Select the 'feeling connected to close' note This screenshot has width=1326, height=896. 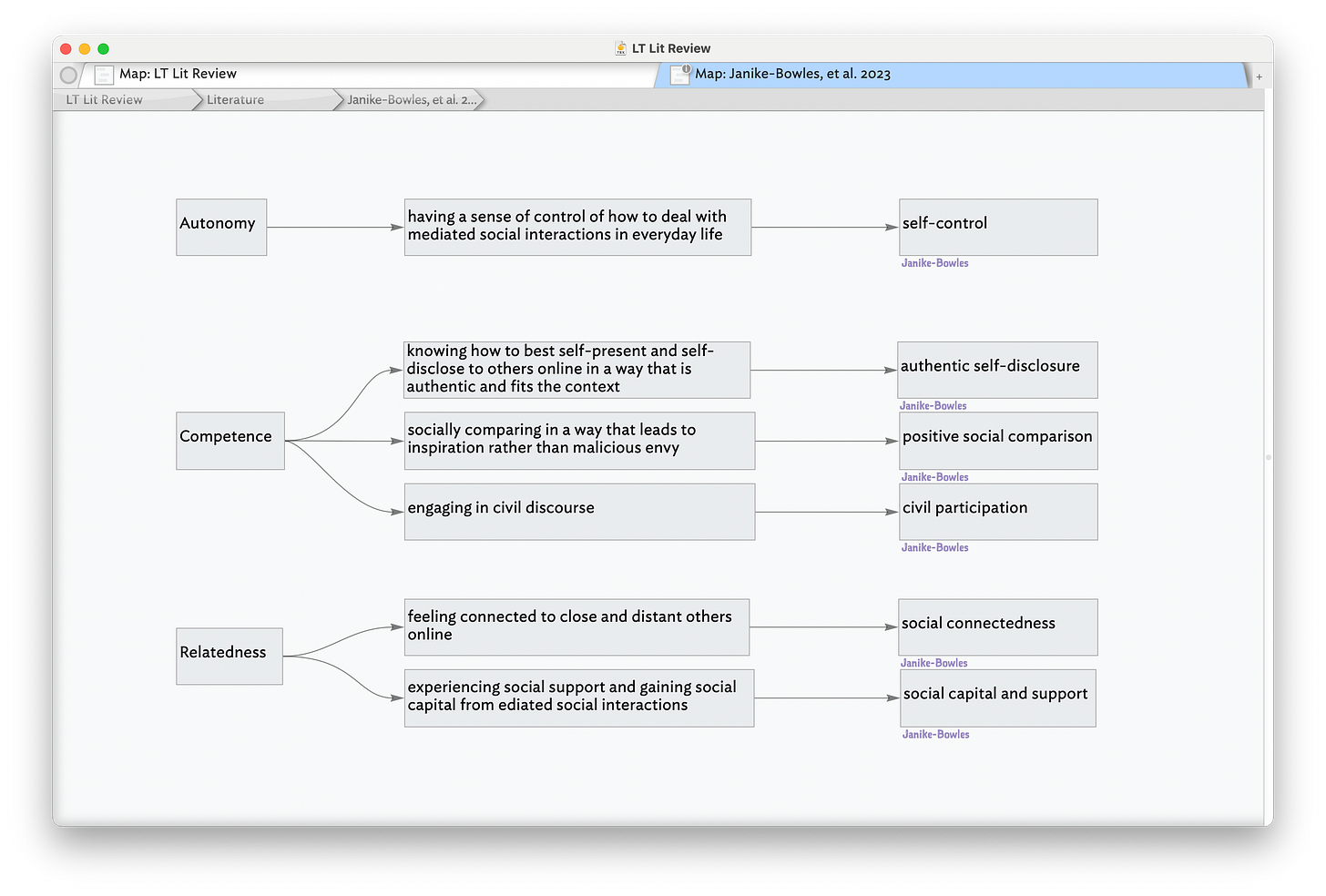[x=576, y=627]
